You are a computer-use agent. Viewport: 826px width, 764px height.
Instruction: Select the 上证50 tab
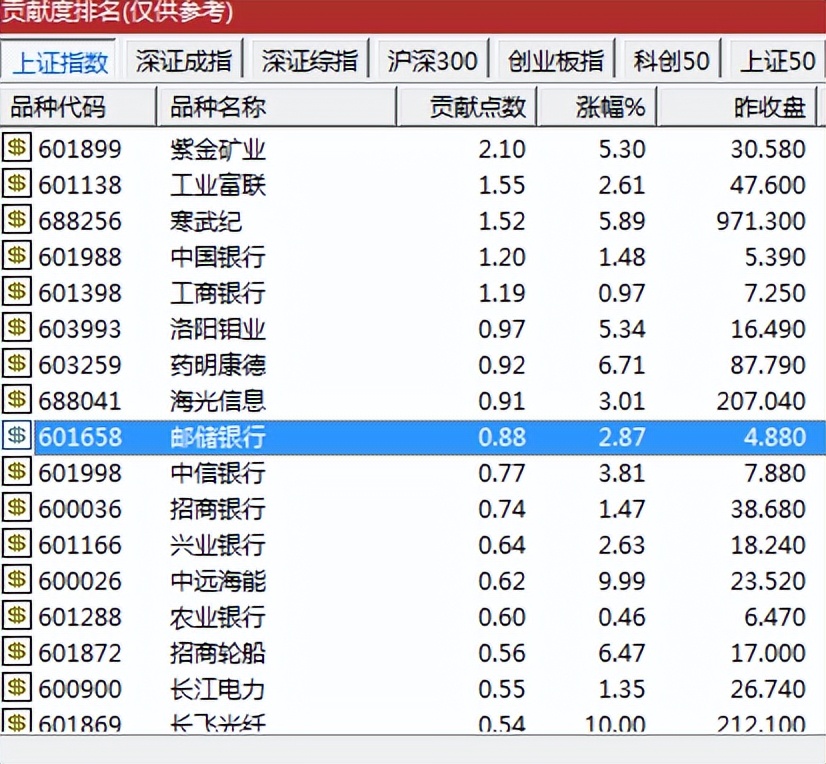point(776,61)
